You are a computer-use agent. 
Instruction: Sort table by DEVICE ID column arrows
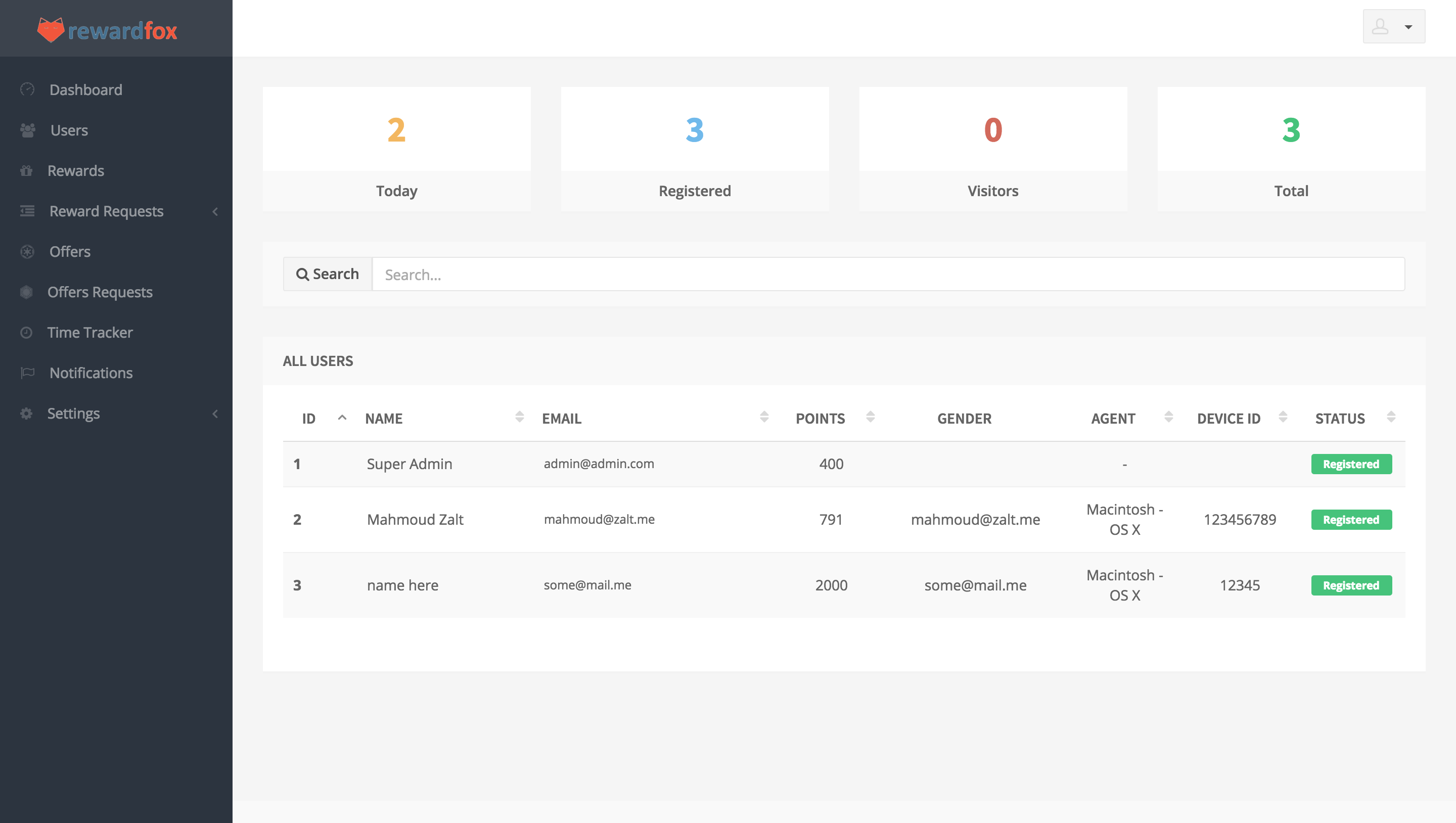(x=1283, y=417)
